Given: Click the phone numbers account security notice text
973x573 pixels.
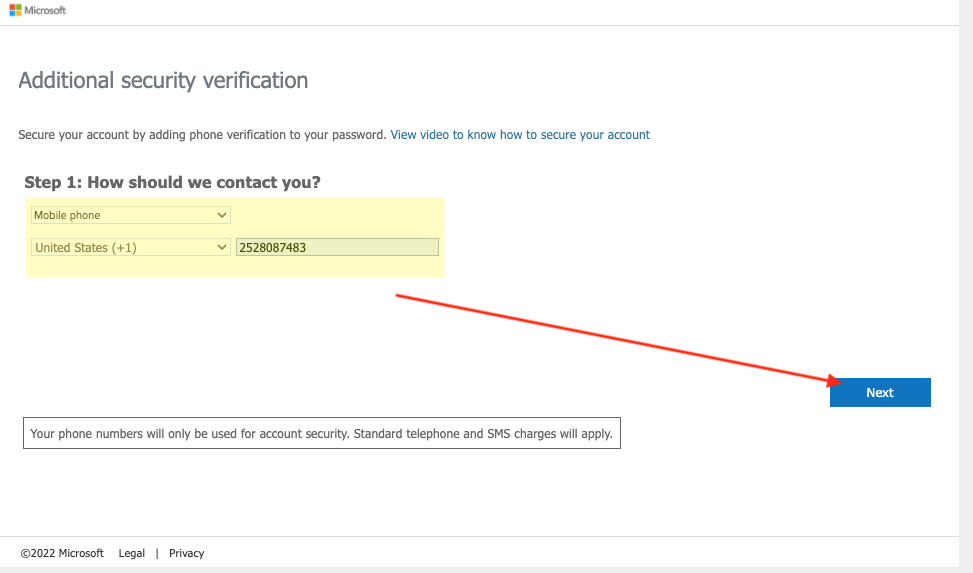Looking at the screenshot, I should tap(321, 433).
